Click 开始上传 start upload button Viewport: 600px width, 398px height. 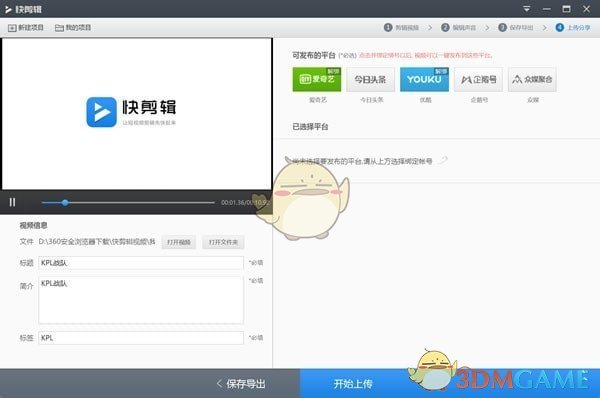[353, 383]
